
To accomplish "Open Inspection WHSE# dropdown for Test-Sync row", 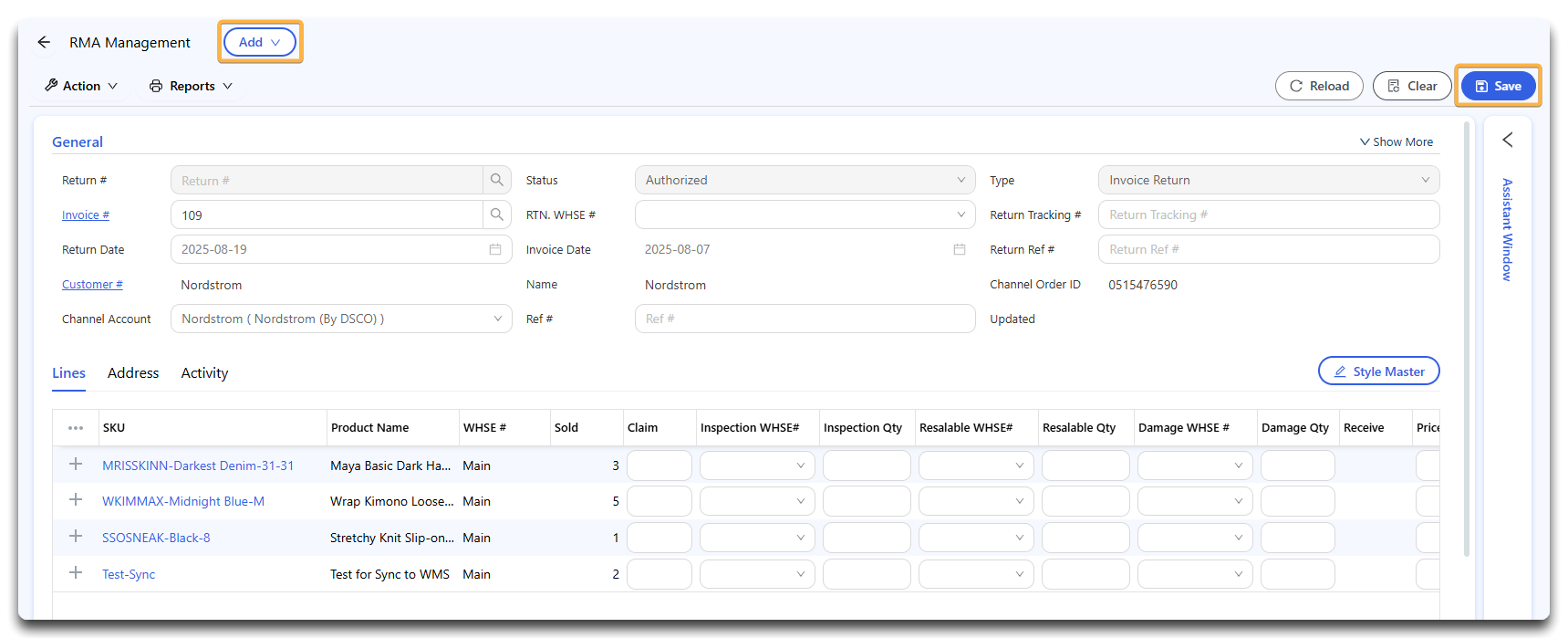I will point(757,574).
